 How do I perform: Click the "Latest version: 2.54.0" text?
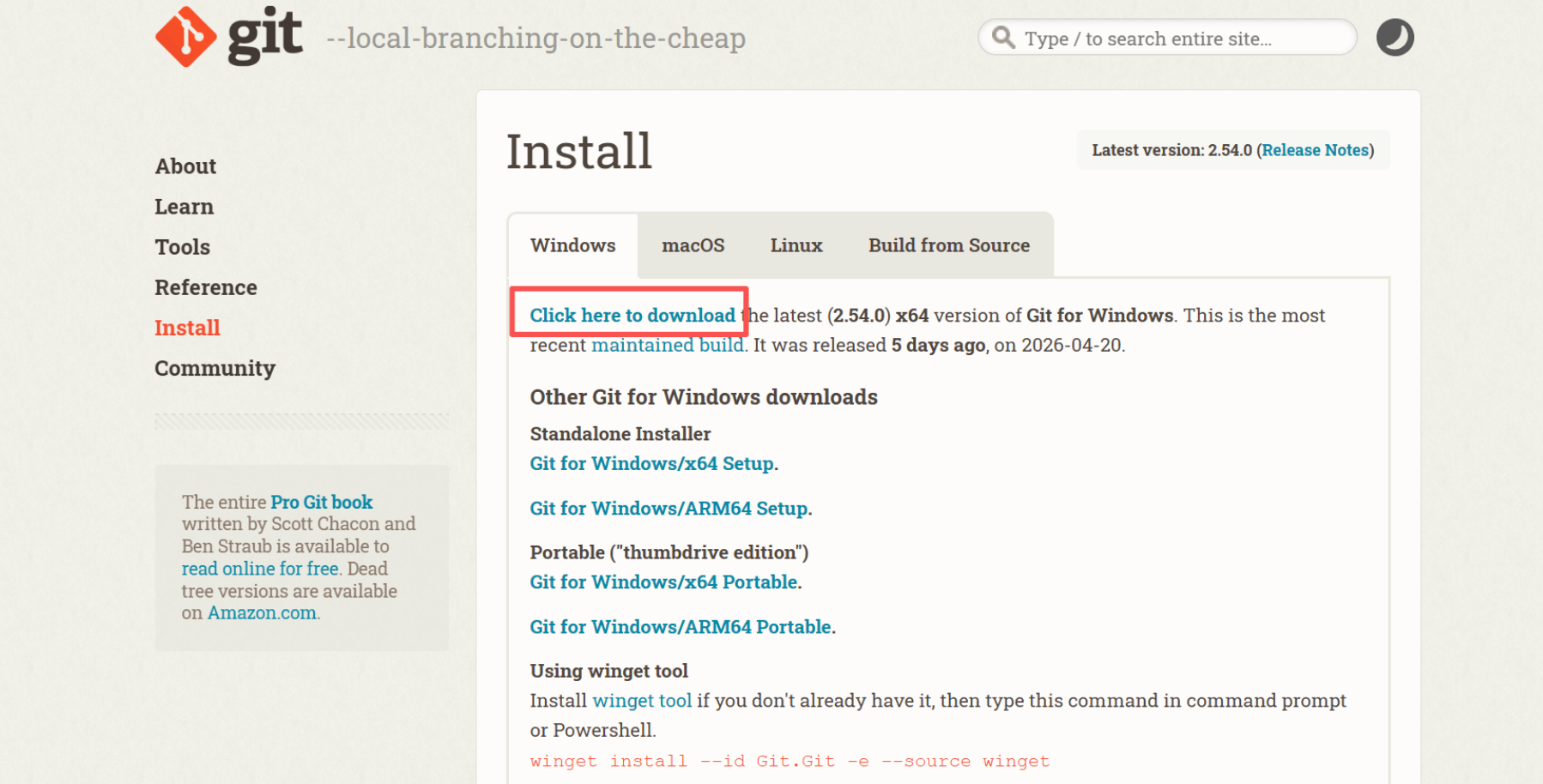pyautogui.click(x=1171, y=150)
